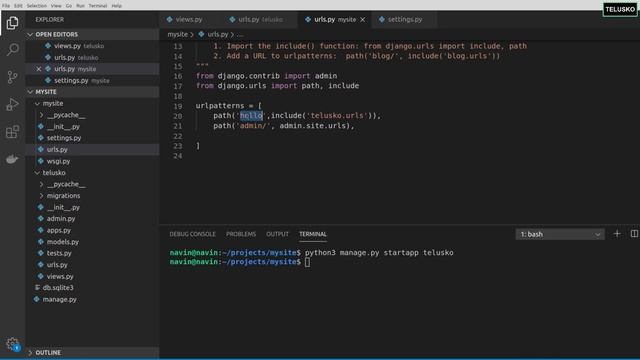Image resolution: width=640 pixels, height=360 pixels.
Task: Open wsgi.py in the file tree
Action: coord(58,161)
